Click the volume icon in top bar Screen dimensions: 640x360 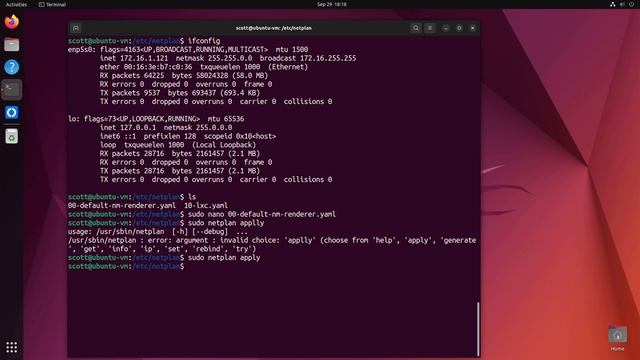(622, 4)
